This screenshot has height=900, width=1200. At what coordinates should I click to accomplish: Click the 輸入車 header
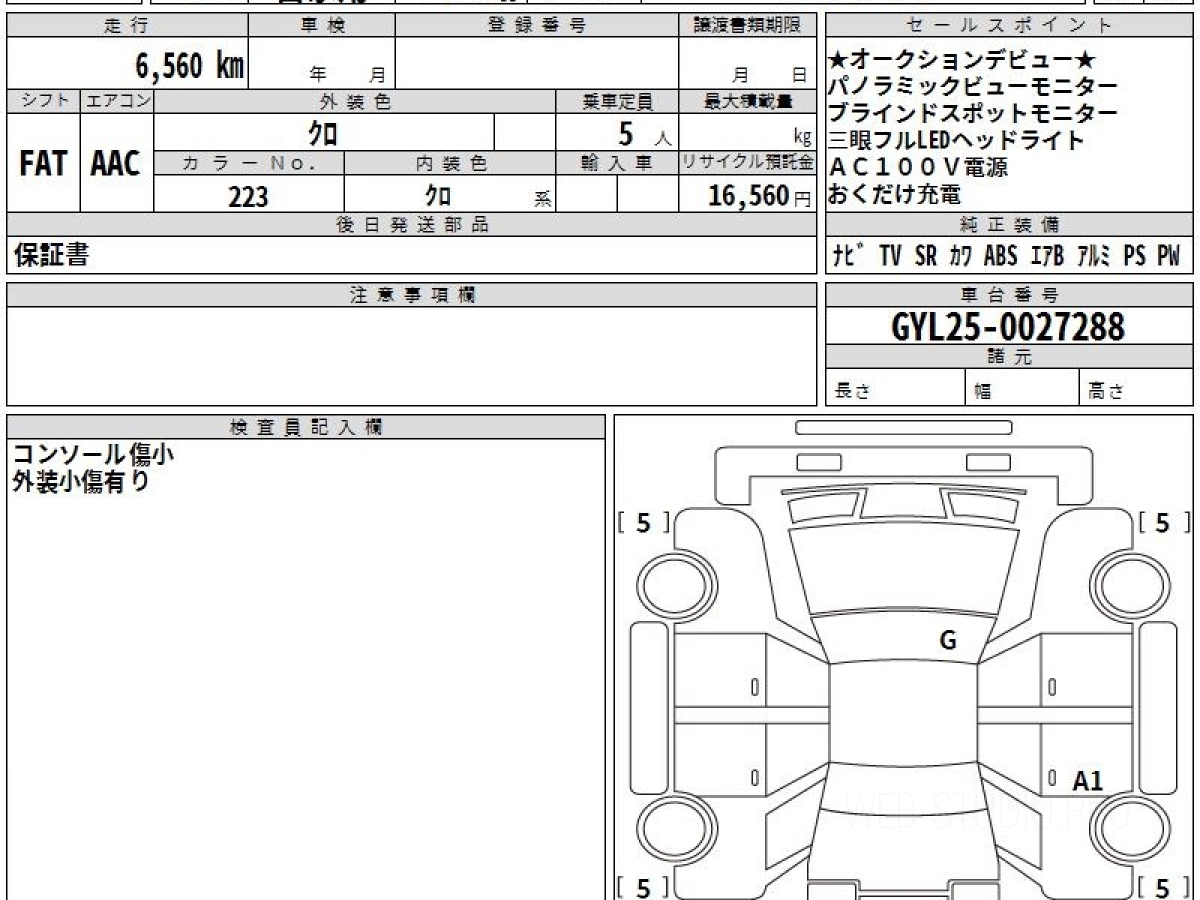(617, 164)
